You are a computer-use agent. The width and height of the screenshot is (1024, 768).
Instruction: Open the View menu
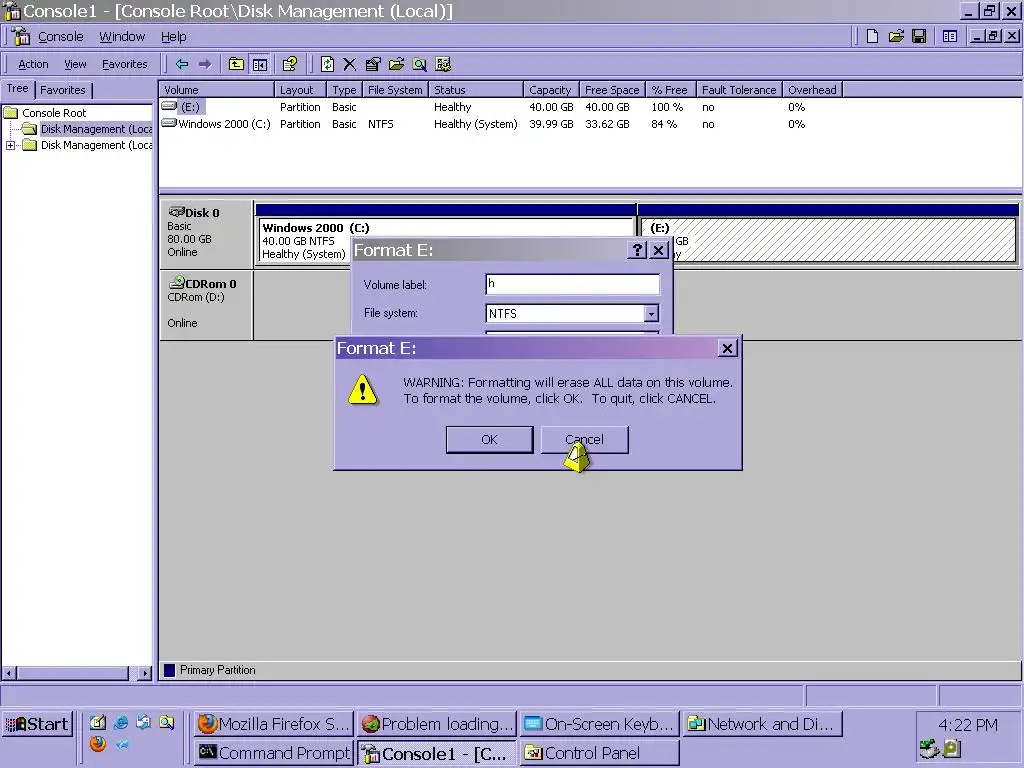[75, 64]
